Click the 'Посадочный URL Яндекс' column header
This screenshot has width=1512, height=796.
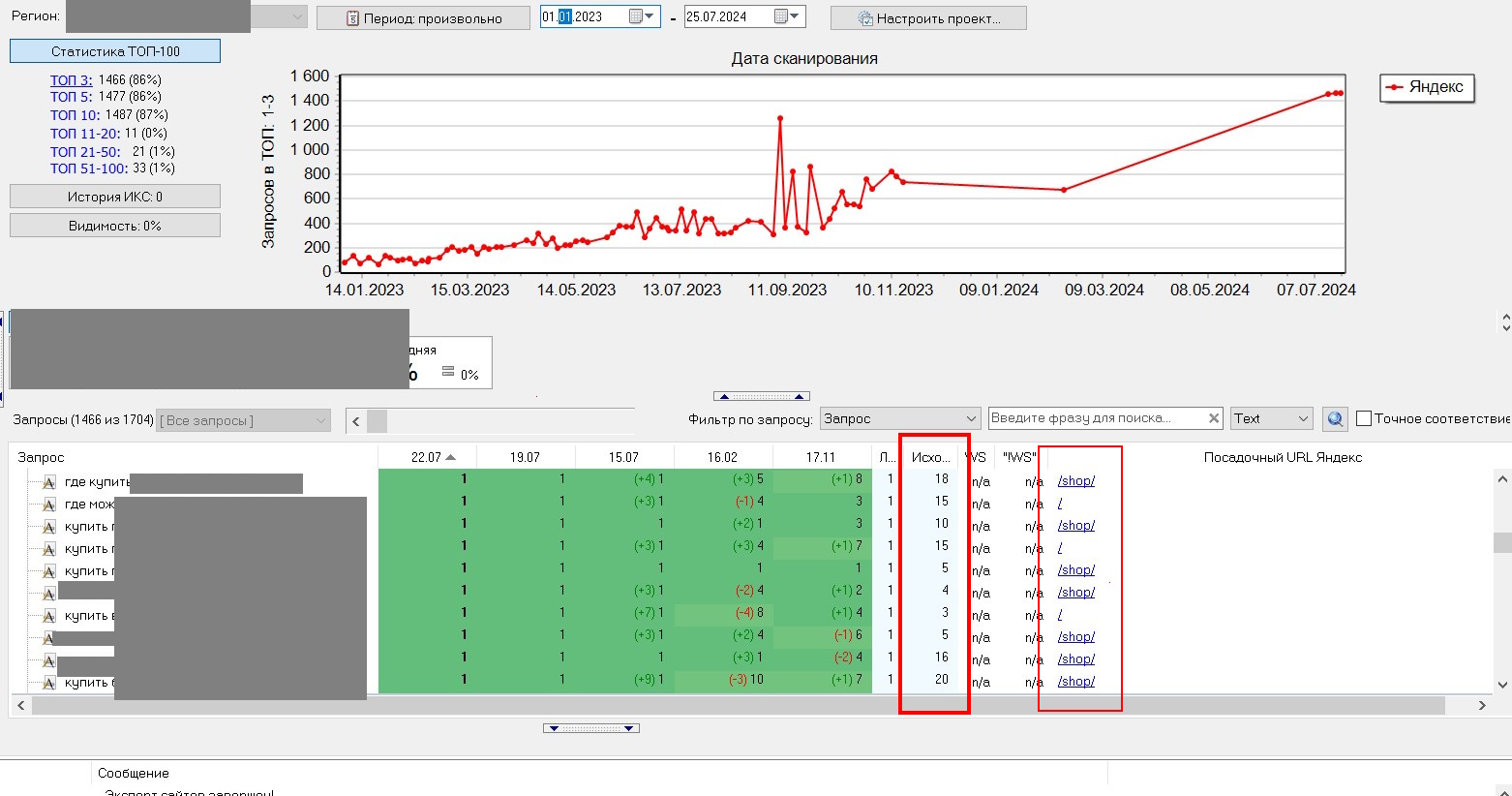click(x=1282, y=457)
